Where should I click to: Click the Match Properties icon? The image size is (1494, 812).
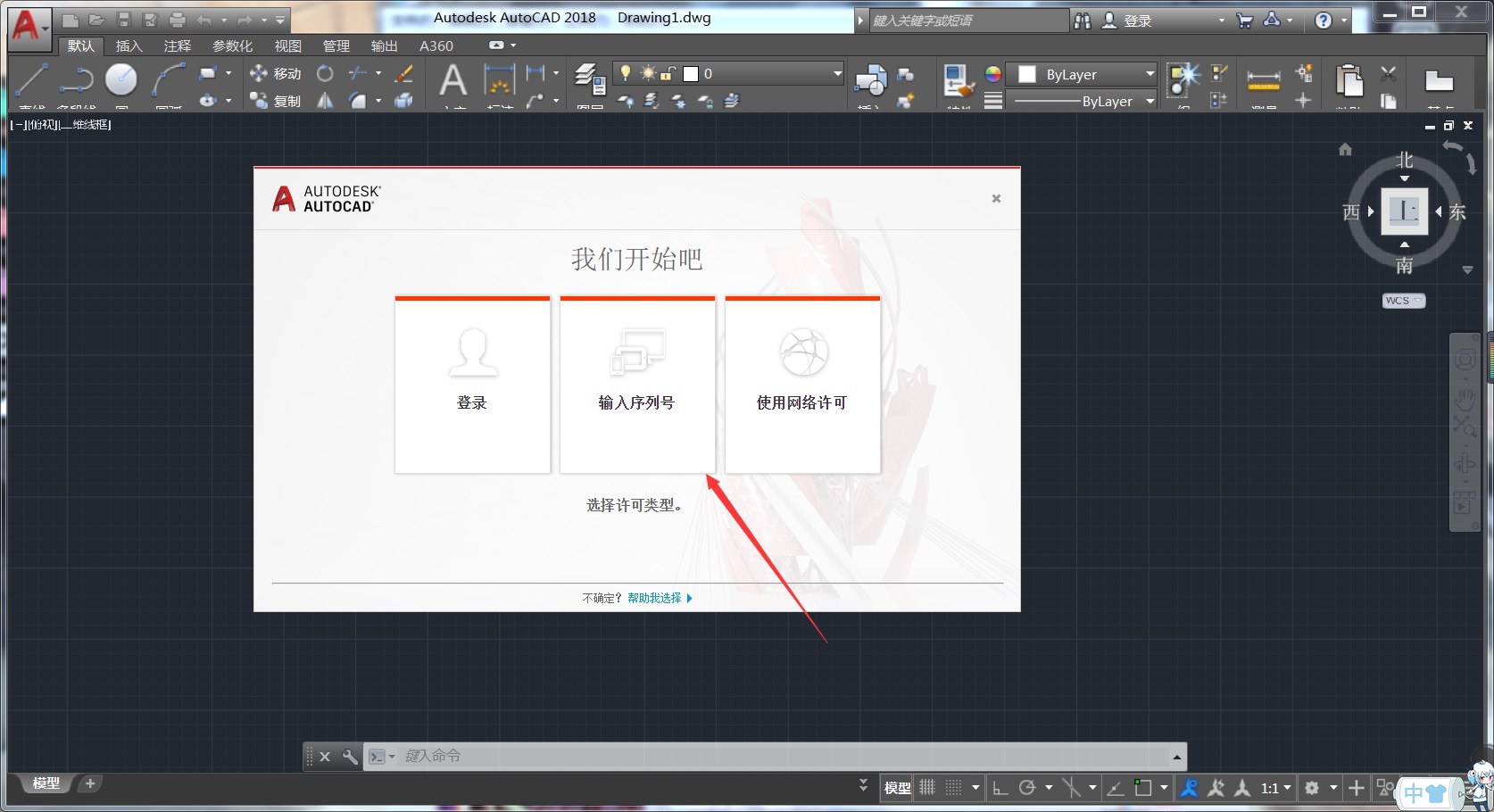(x=958, y=80)
